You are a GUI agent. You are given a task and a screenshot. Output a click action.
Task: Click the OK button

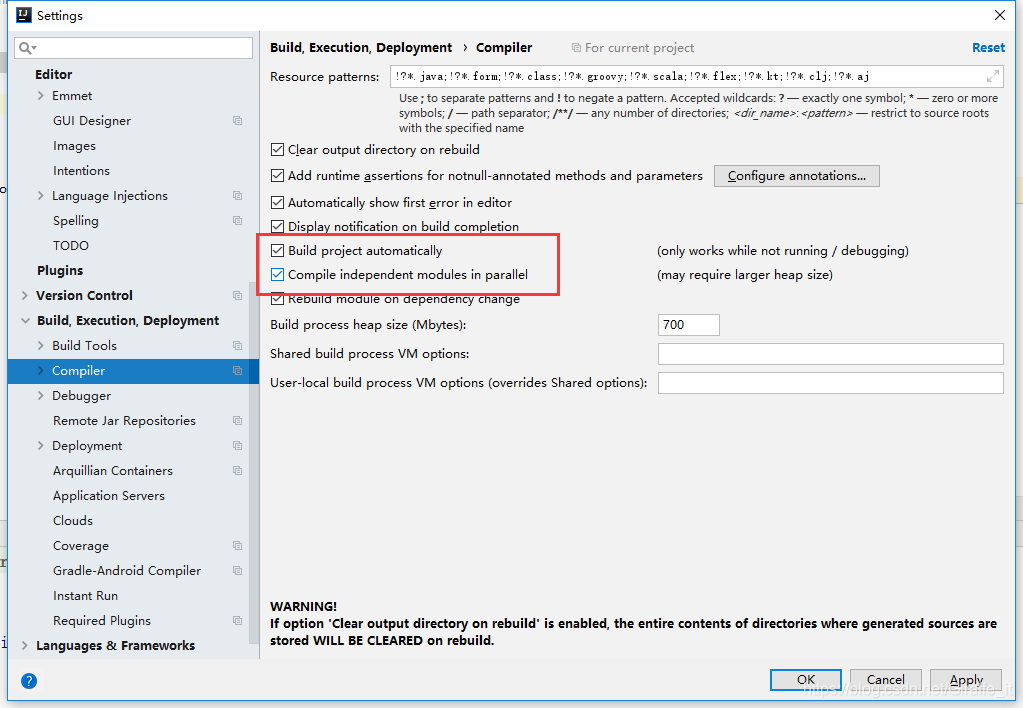coord(806,679)
